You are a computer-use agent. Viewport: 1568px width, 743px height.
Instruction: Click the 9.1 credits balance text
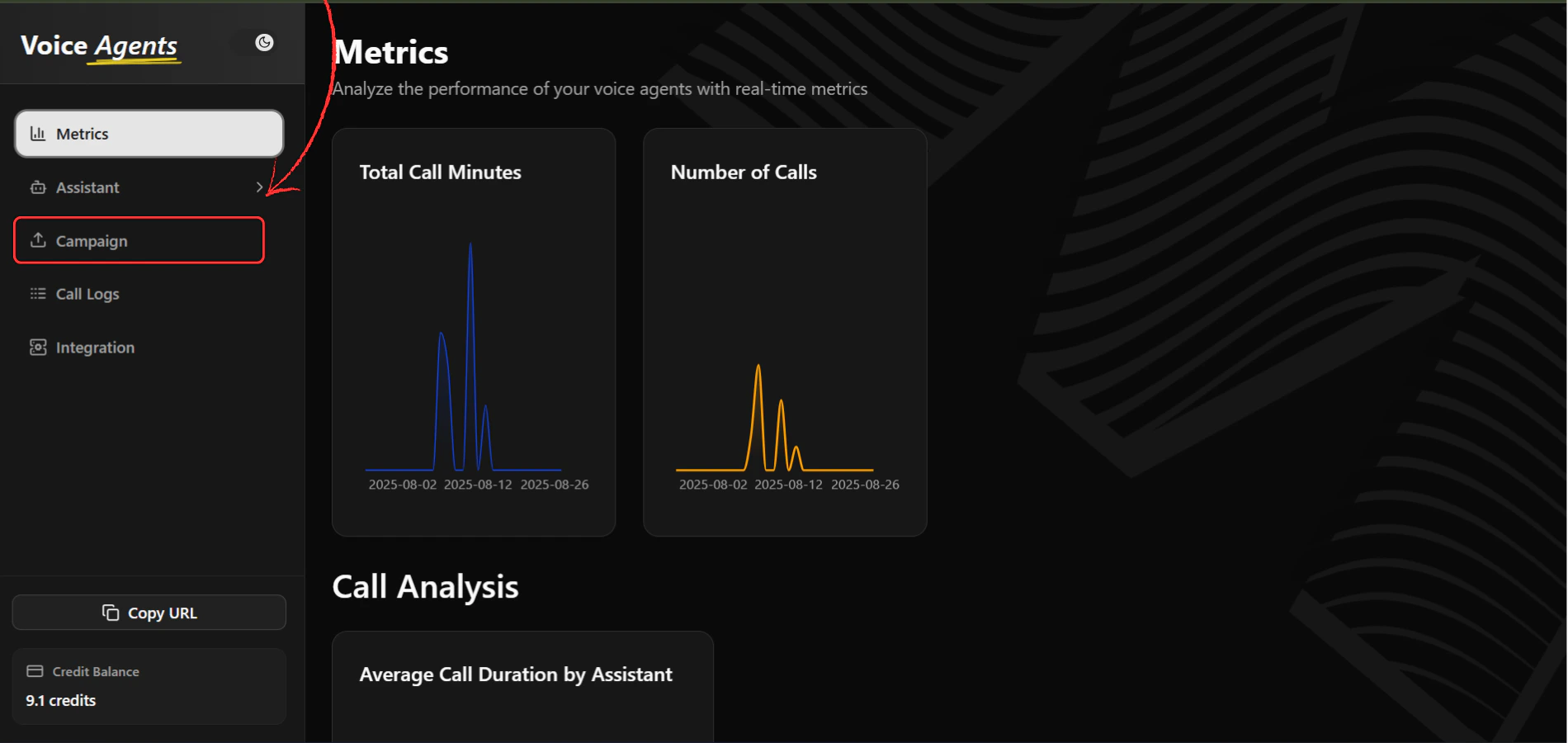click(60, 700)
